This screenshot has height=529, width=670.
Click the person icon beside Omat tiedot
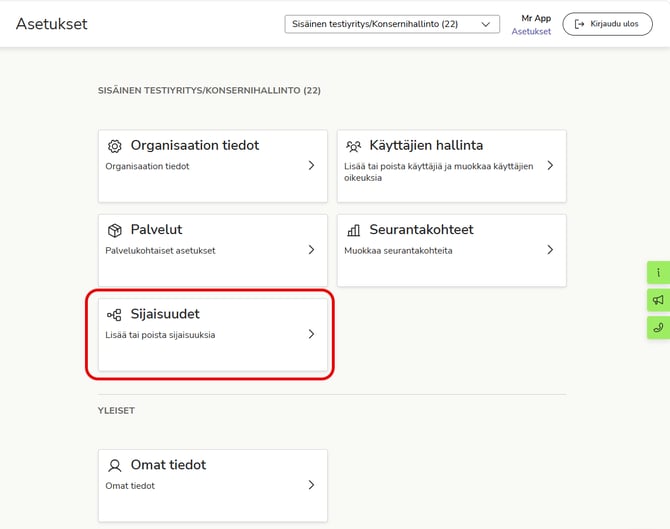tap(115, 465)
